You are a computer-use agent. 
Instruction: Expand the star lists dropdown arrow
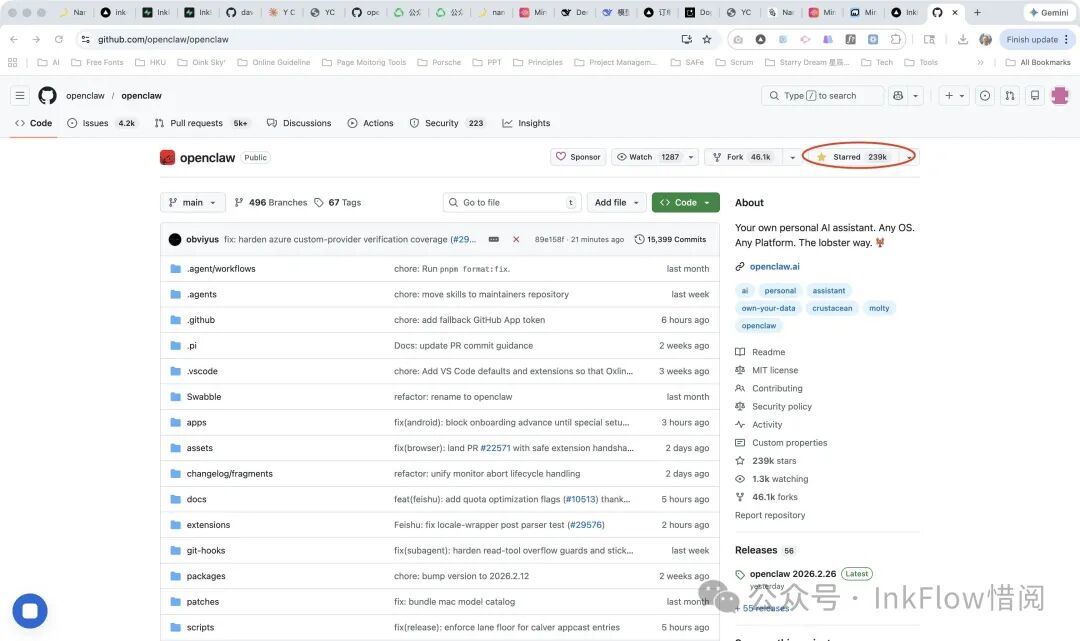[910, 157]
